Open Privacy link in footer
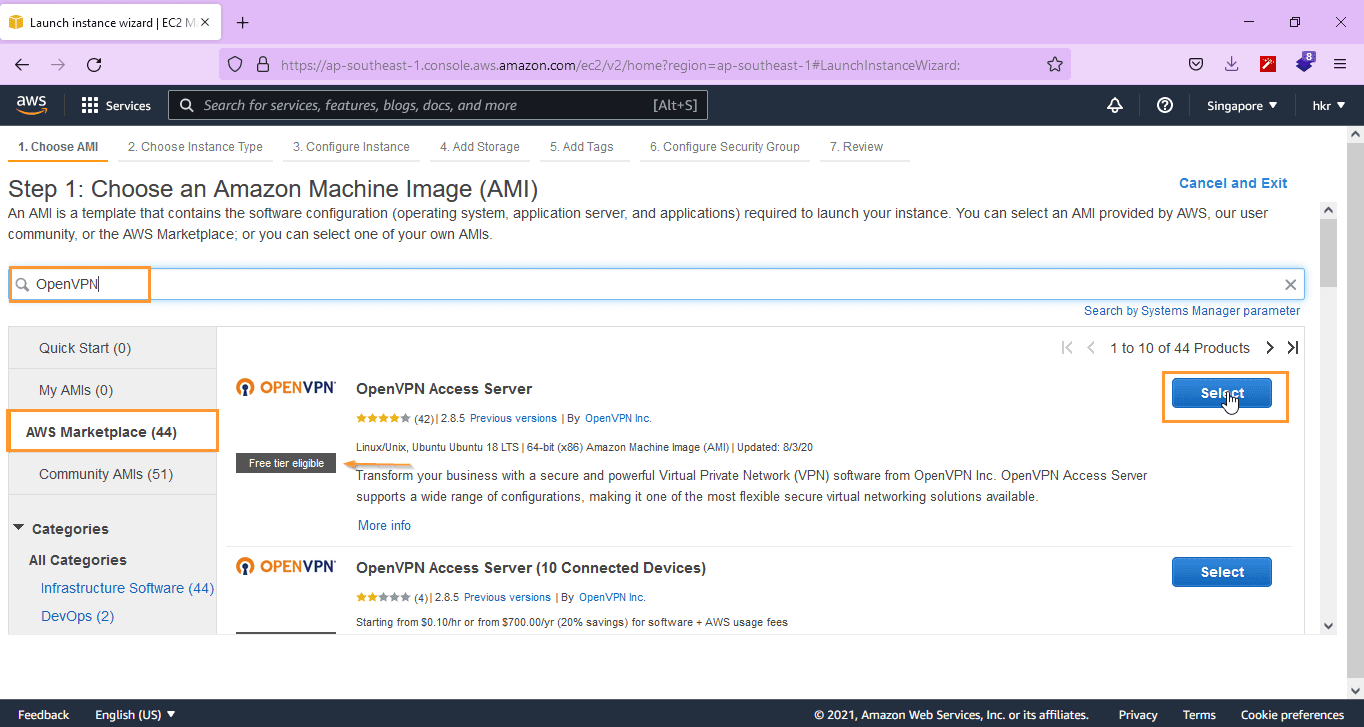 click(1138, 715)
